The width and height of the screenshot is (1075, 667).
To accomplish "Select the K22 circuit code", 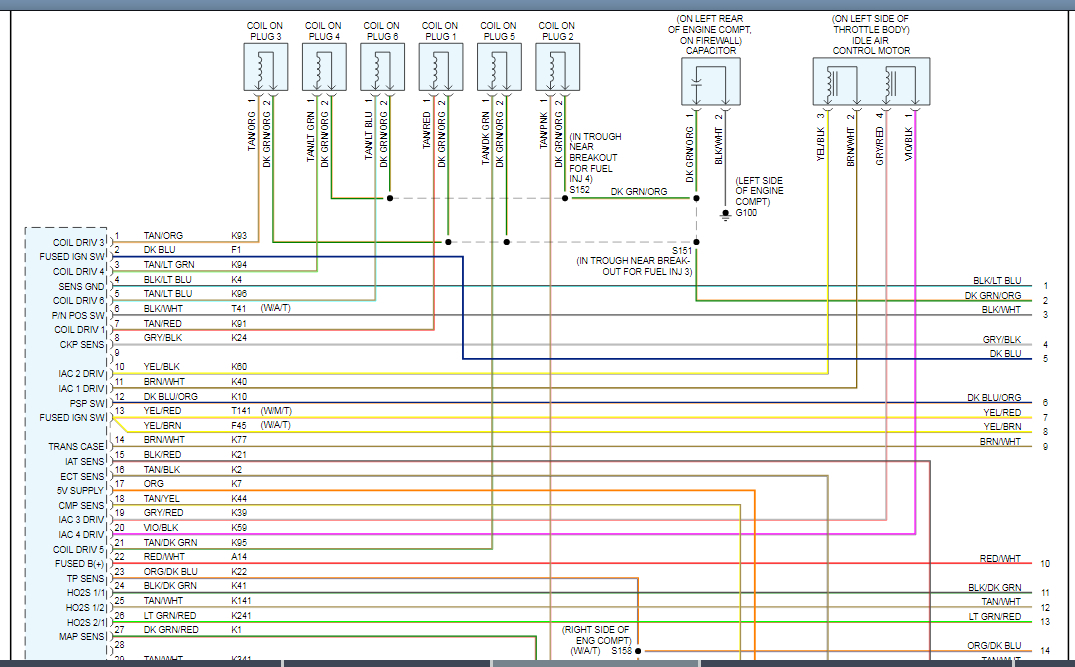I will click(x=239, y=571).
